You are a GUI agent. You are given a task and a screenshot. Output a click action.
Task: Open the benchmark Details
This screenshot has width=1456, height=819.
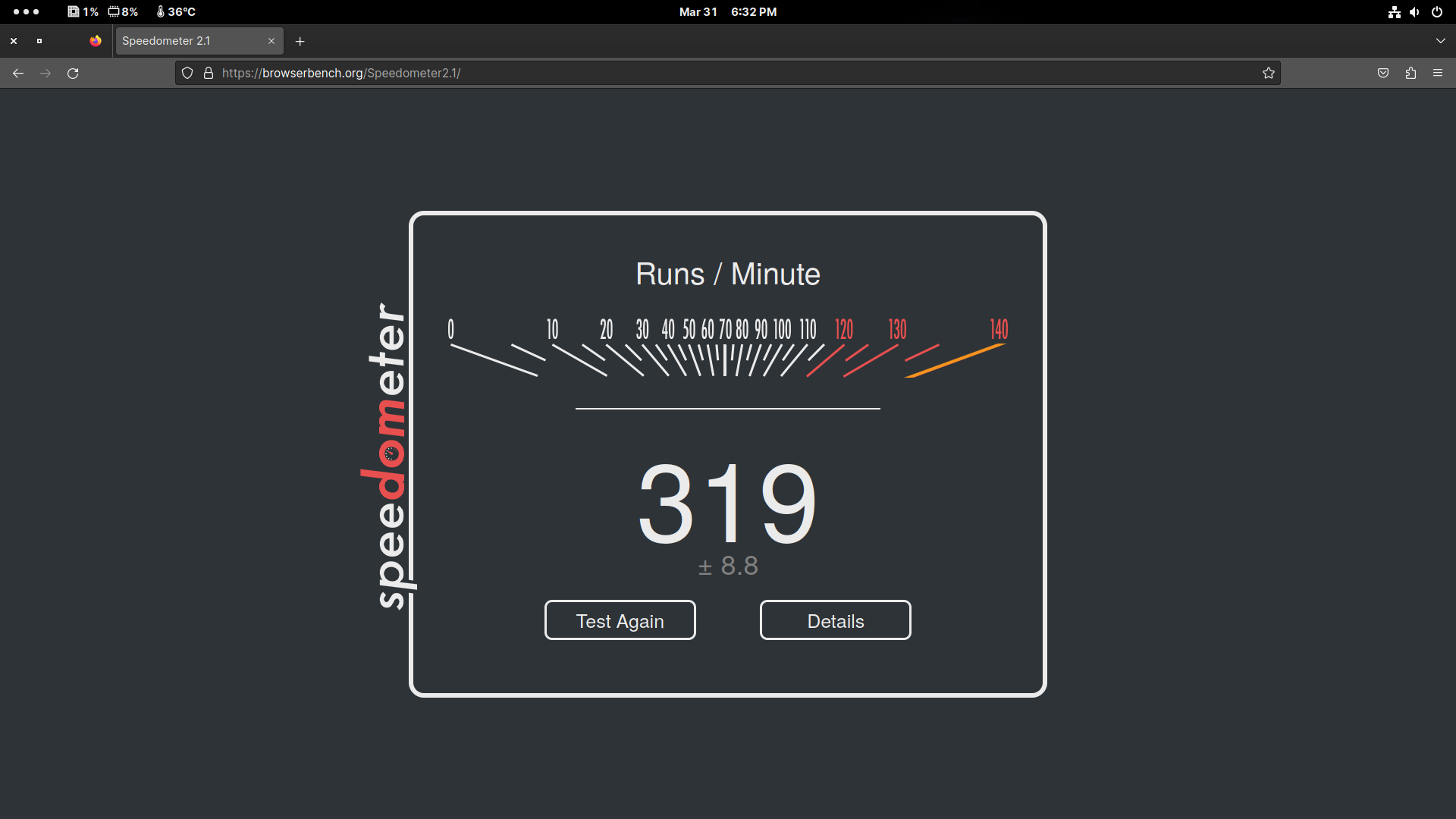[x=835, y=620]
